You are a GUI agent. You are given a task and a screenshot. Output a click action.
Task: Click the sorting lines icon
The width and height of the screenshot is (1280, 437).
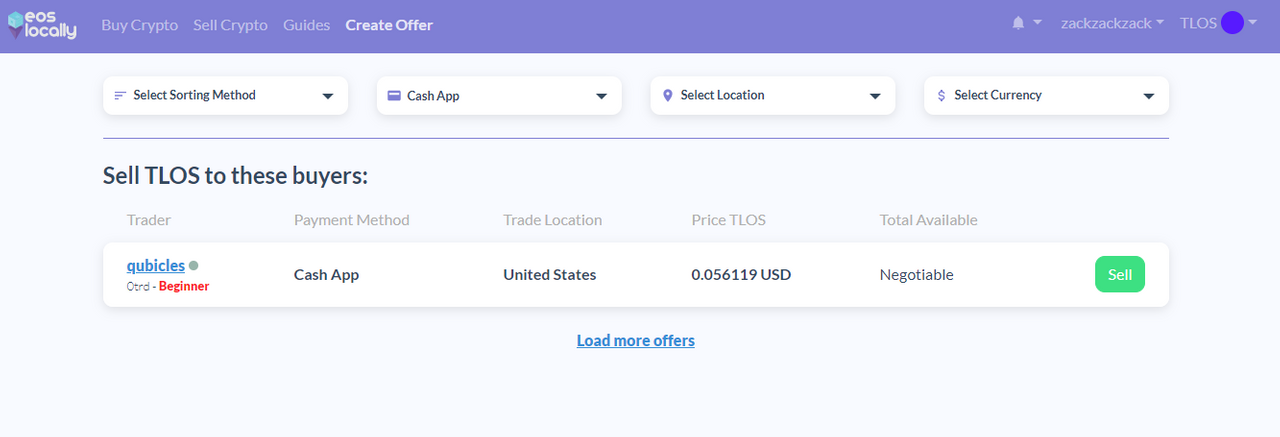tap(120, 96)
